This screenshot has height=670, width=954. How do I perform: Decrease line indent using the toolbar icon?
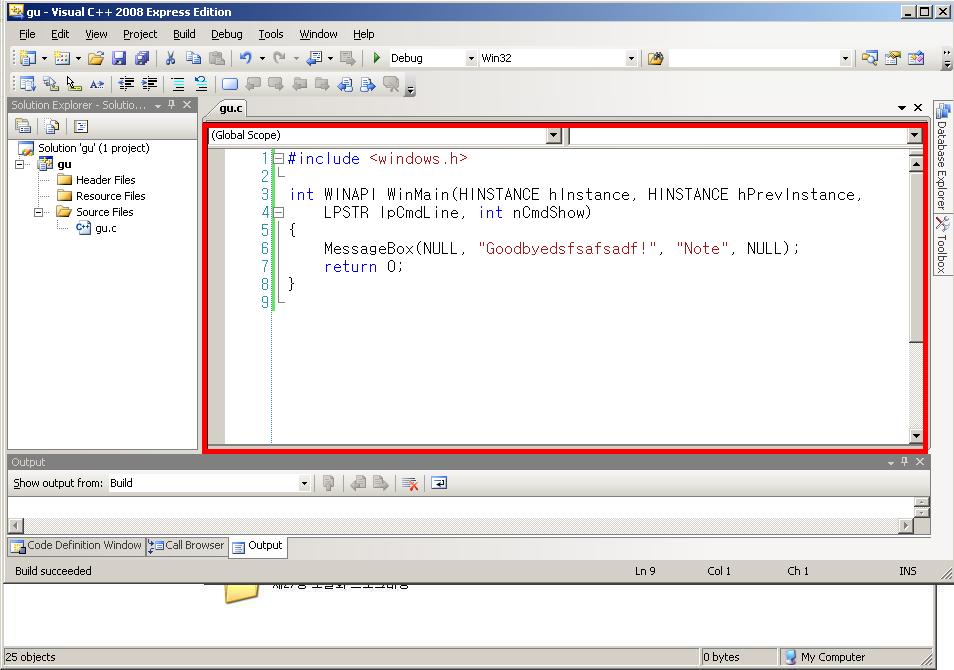(126, 84)
